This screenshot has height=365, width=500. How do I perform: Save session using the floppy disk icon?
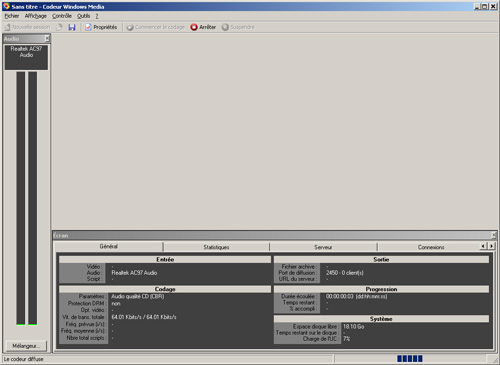72,27
